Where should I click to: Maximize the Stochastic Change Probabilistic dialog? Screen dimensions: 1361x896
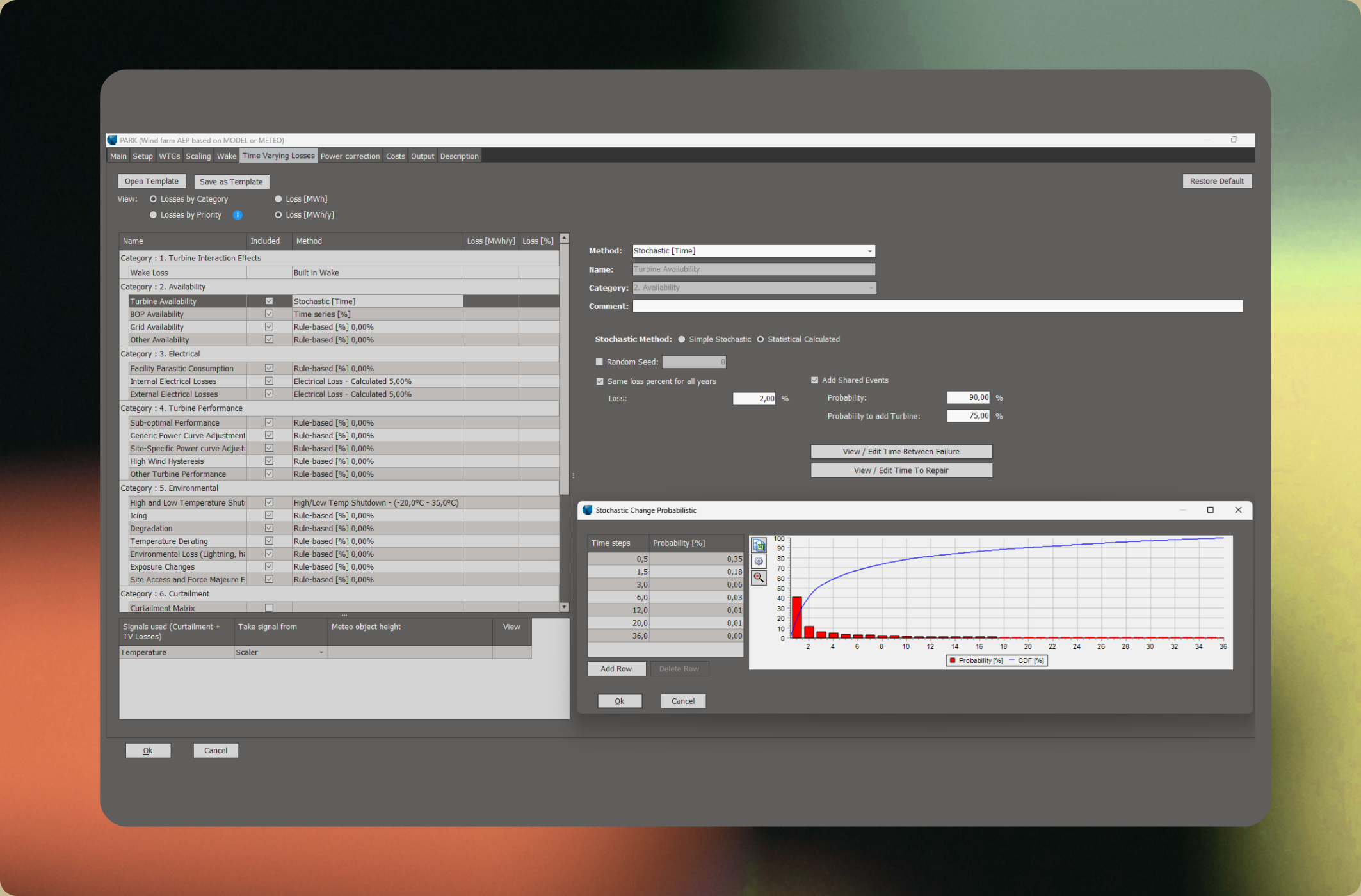pos(1210,510)
